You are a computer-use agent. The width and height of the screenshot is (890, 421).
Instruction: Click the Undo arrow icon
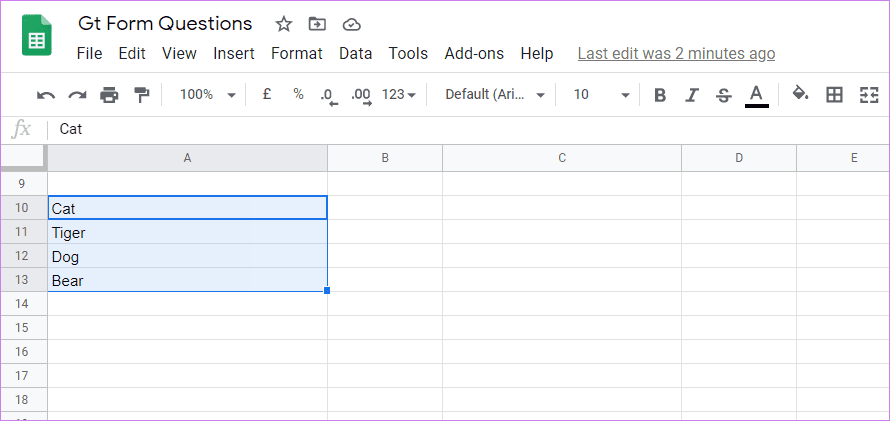click(45, 95)
